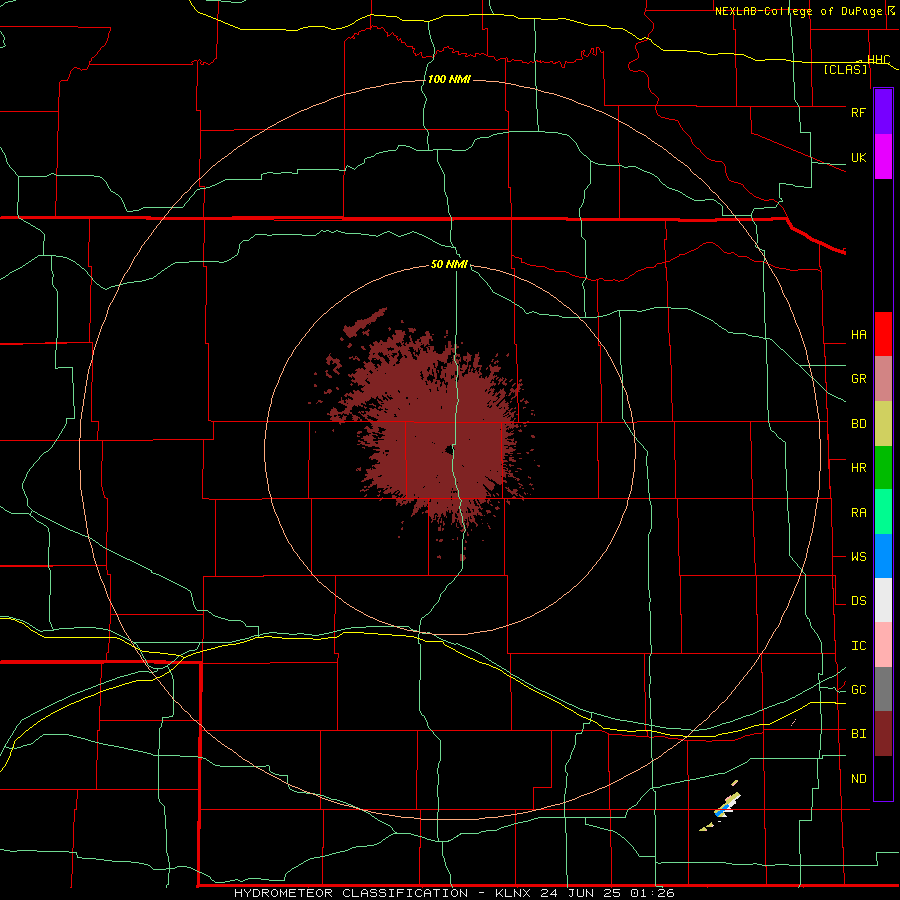Click the gray GC legend swatch
900x900 pixels.
(x=883, y=689)
